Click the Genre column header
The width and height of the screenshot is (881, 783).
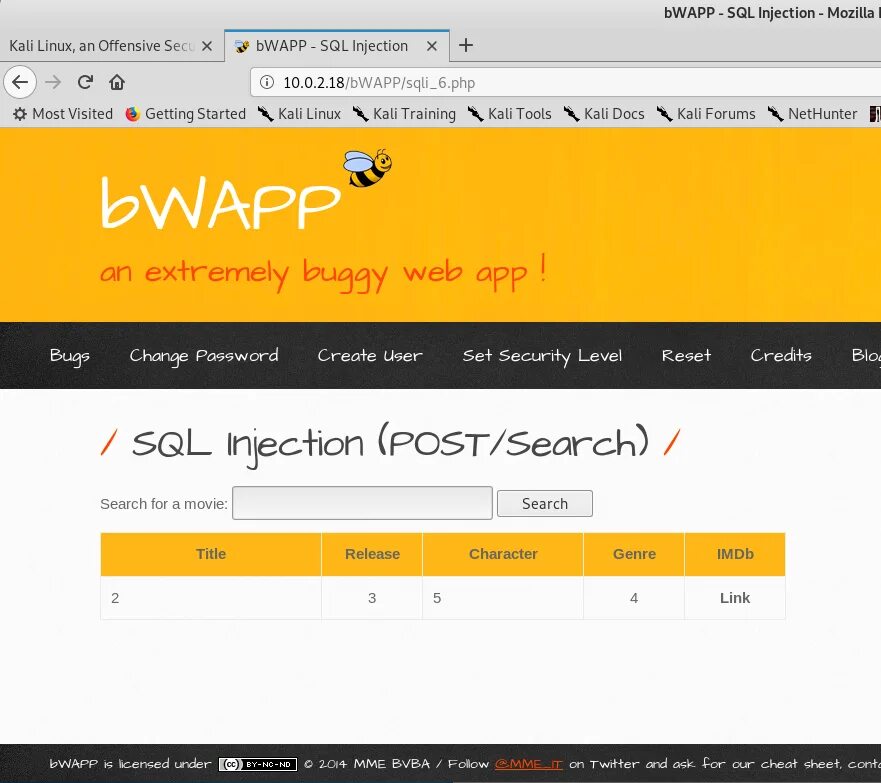(x=634, y=554)
